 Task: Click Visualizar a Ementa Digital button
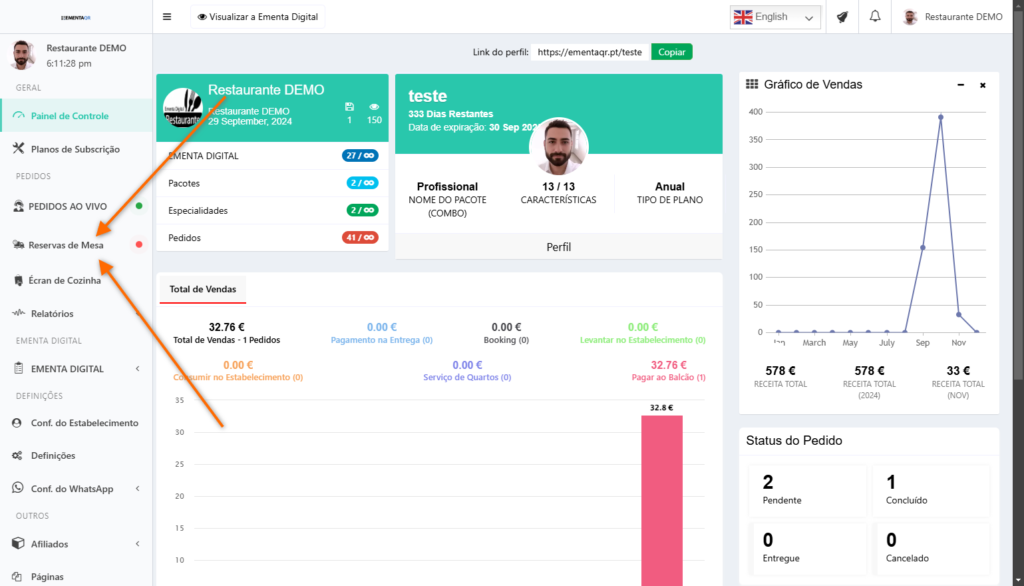pyautogui.click(x=257, y=17)
